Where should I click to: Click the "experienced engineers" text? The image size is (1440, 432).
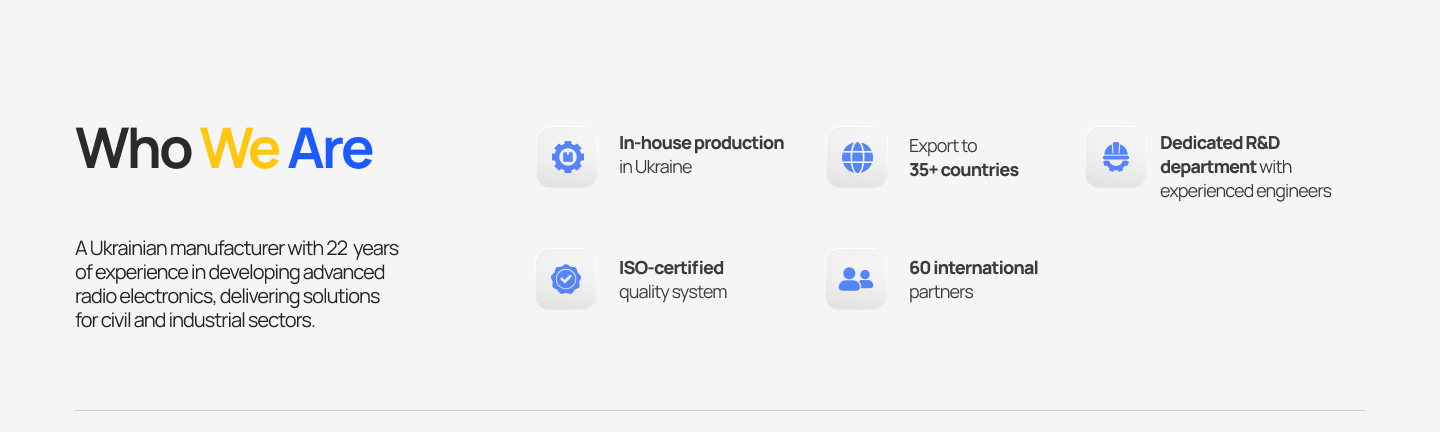click(x=1245, y=191)
